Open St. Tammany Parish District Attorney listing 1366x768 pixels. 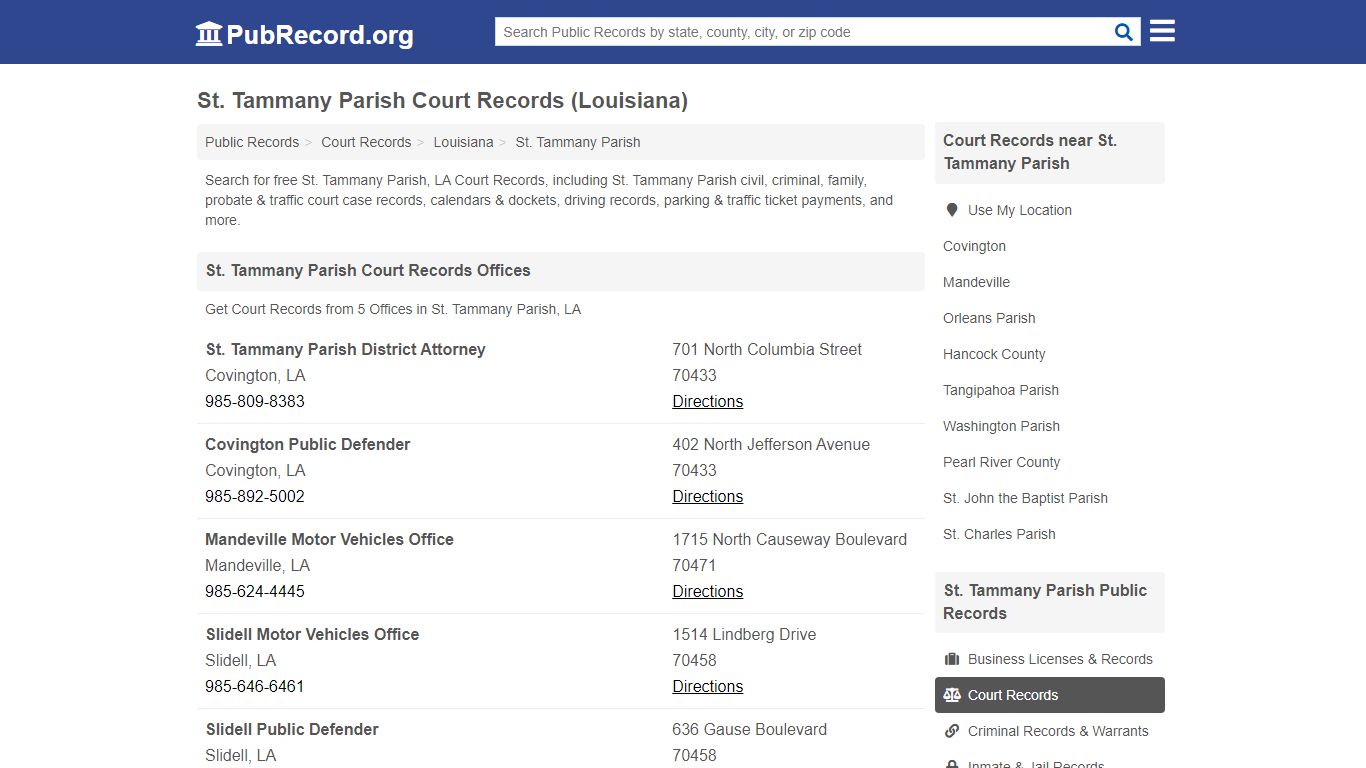(346, 349)
